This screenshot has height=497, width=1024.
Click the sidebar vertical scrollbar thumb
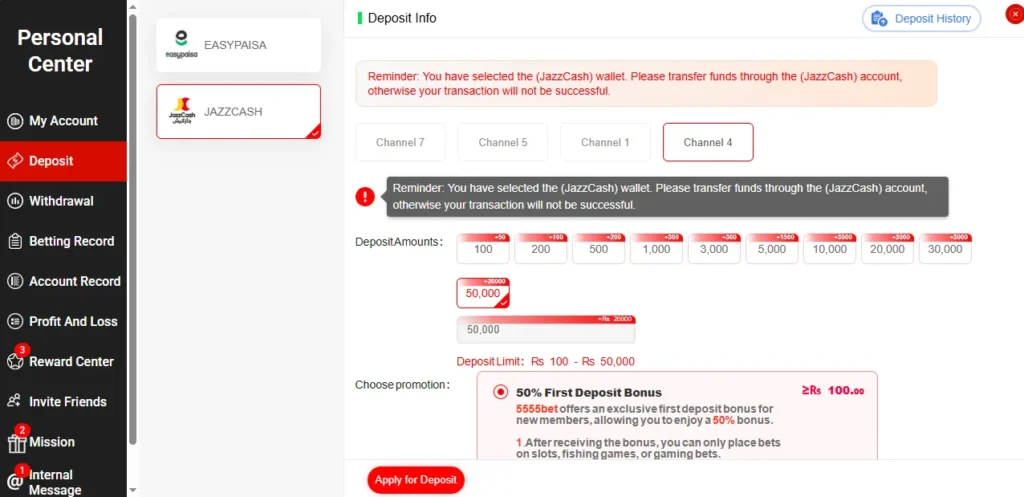tap(133, 229)
